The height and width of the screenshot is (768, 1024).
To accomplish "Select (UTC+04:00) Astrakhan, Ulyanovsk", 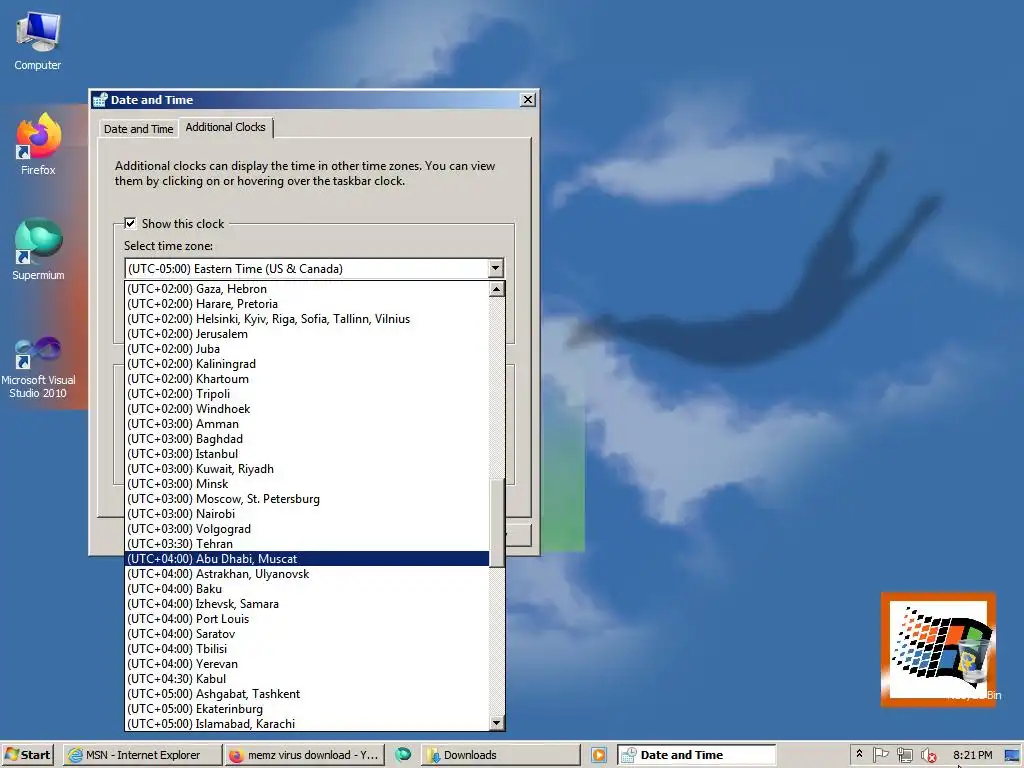I will (x=306, y=574).
